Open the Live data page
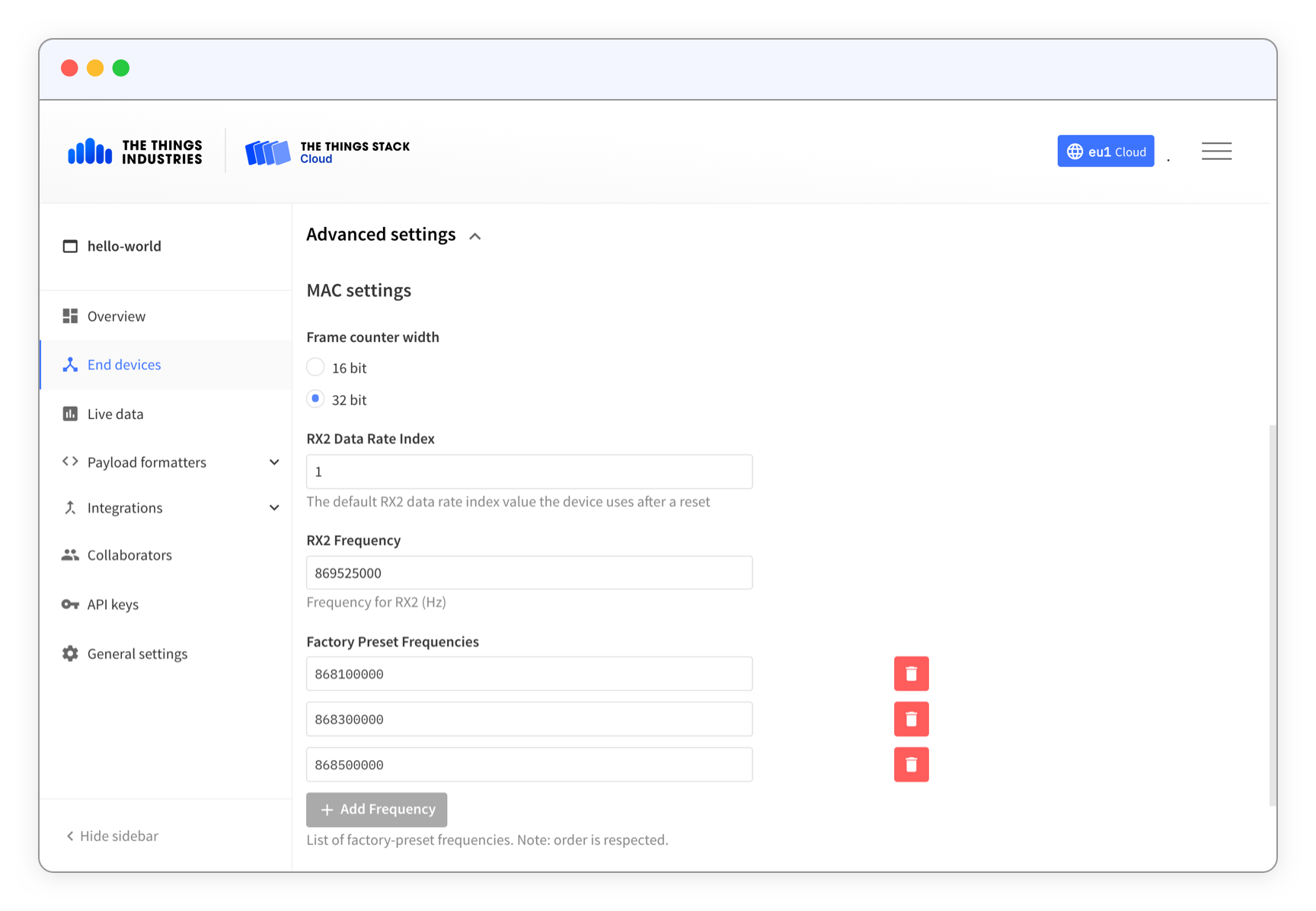Screen dimensions: 1316x911 115,414
